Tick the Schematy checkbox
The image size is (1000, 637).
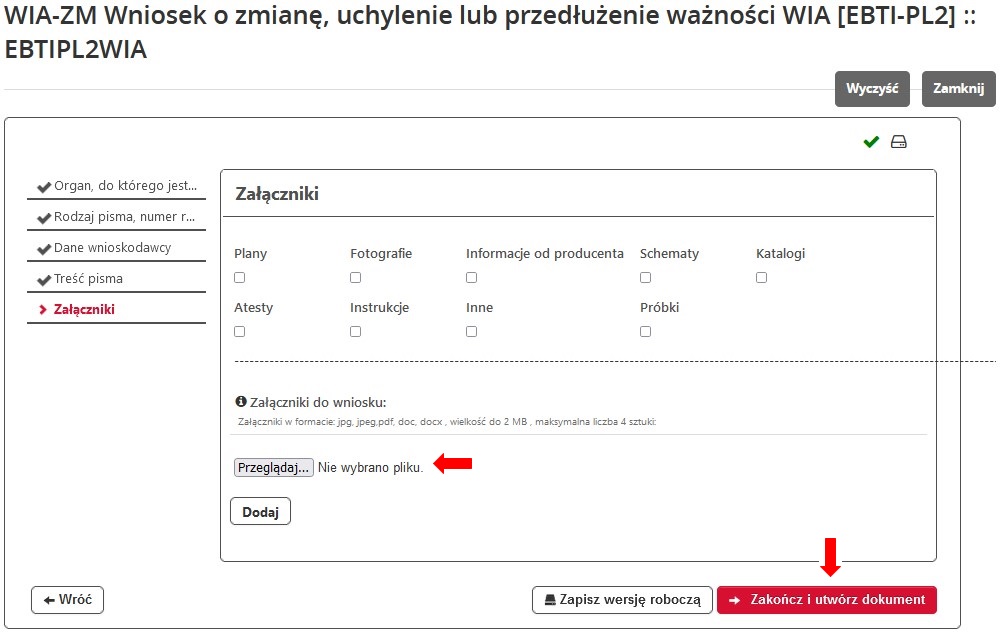pyautogui.click(x=645, y=277)
